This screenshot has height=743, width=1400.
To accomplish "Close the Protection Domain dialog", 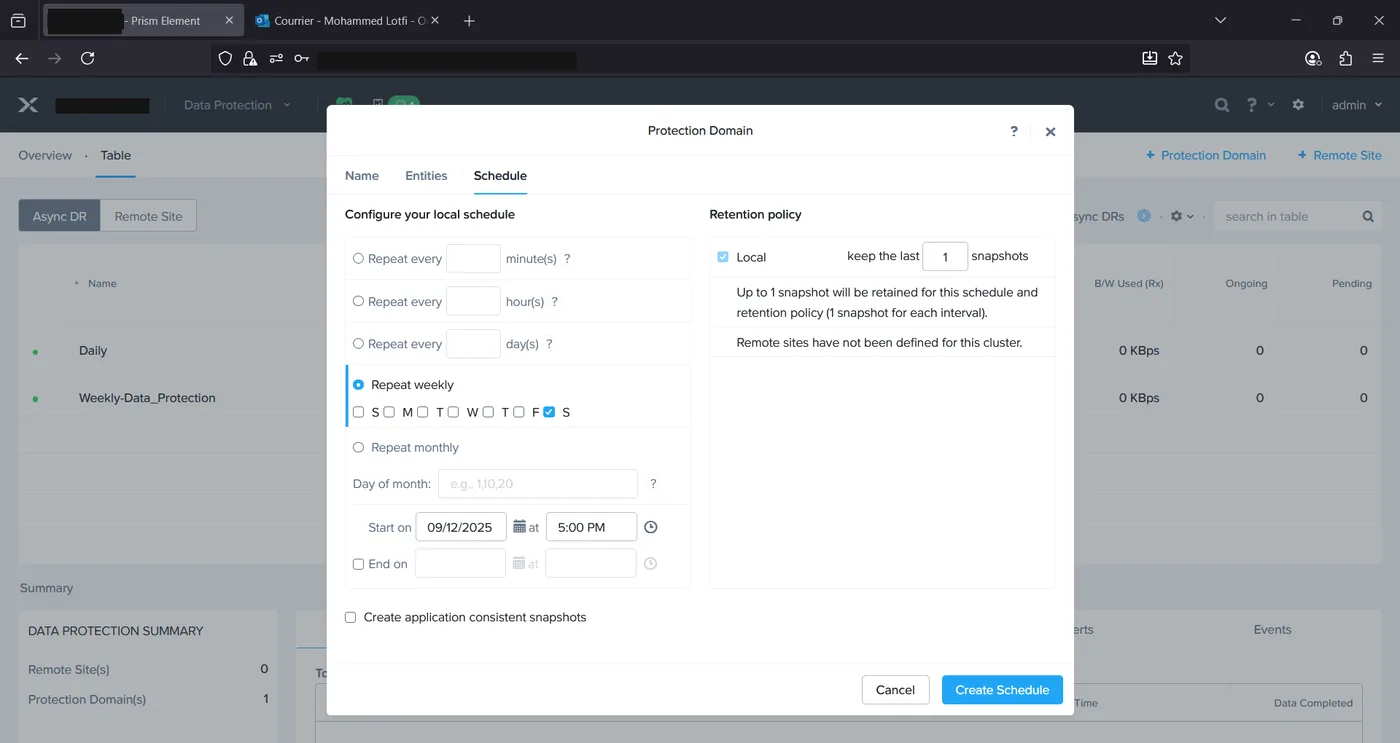I will click(x=1050, y=131).
